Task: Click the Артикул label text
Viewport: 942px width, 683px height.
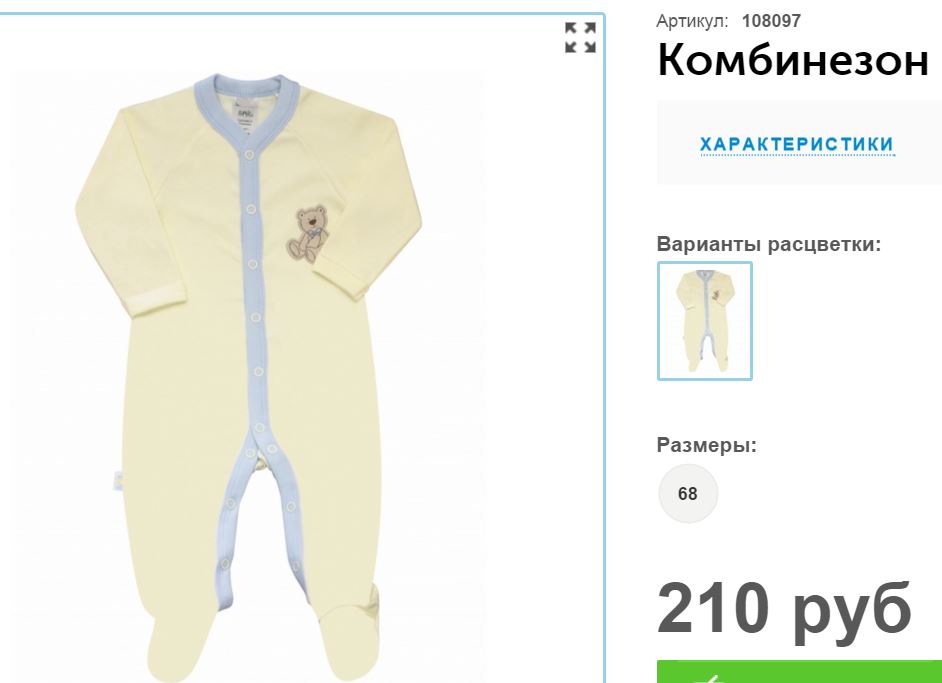Action: click(x=692, y=21)
